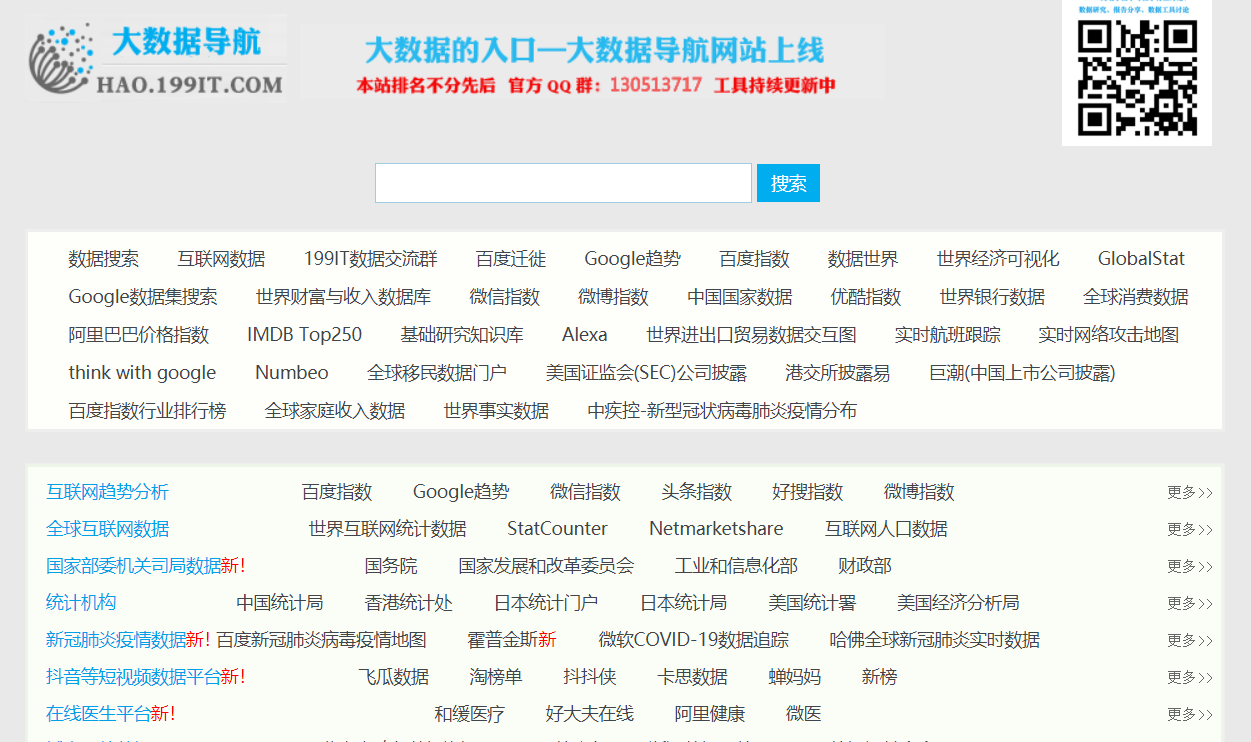Open Google趋势 in the top panel
The width and height of the screenshot is (1251, 742).
pyautogui.click(x=633, y=259)
